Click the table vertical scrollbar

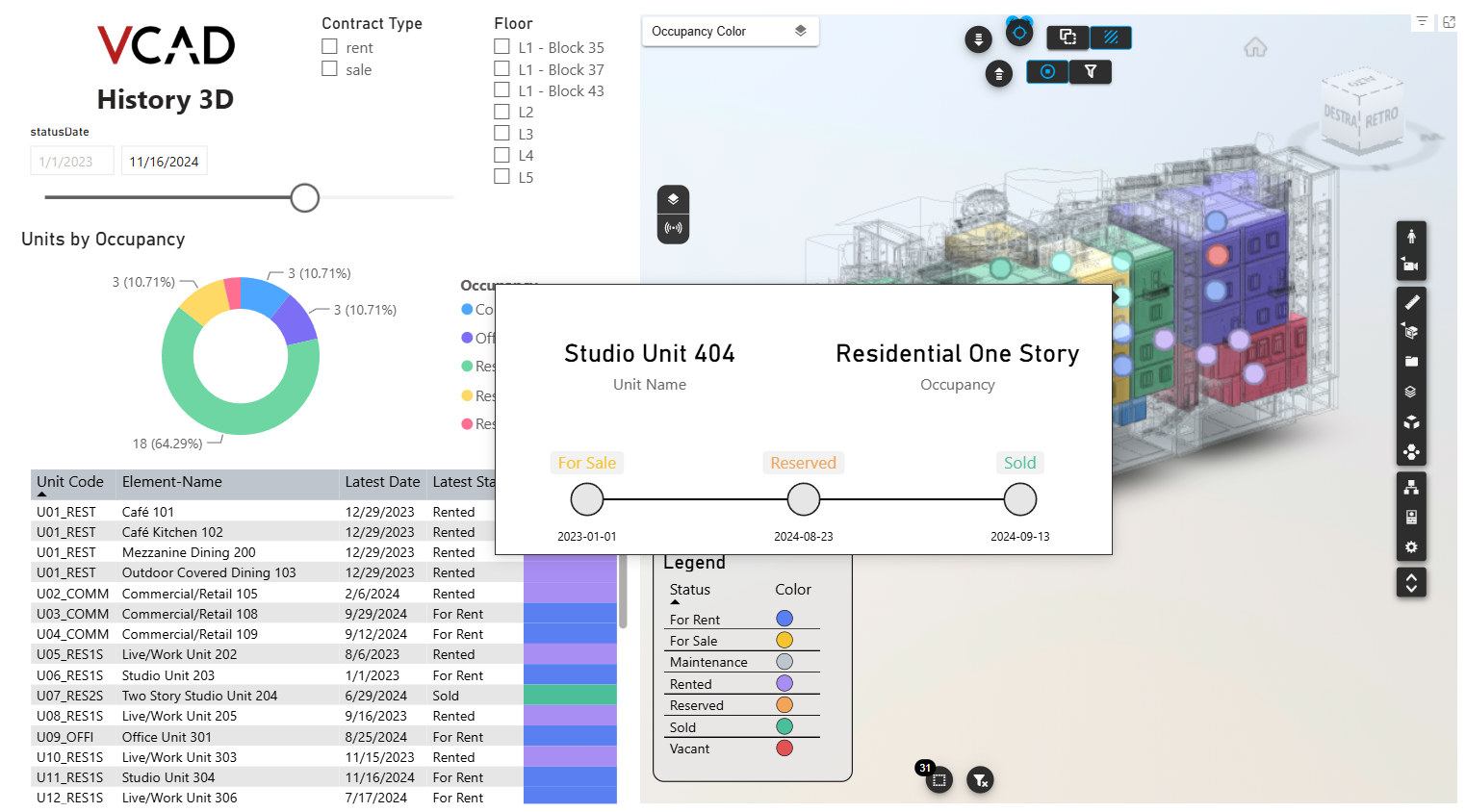tap(623, 592)
